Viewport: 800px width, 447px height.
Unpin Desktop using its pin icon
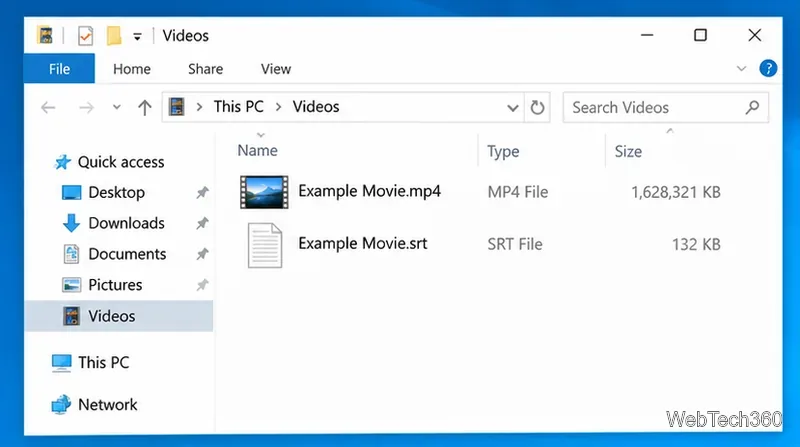203,192
